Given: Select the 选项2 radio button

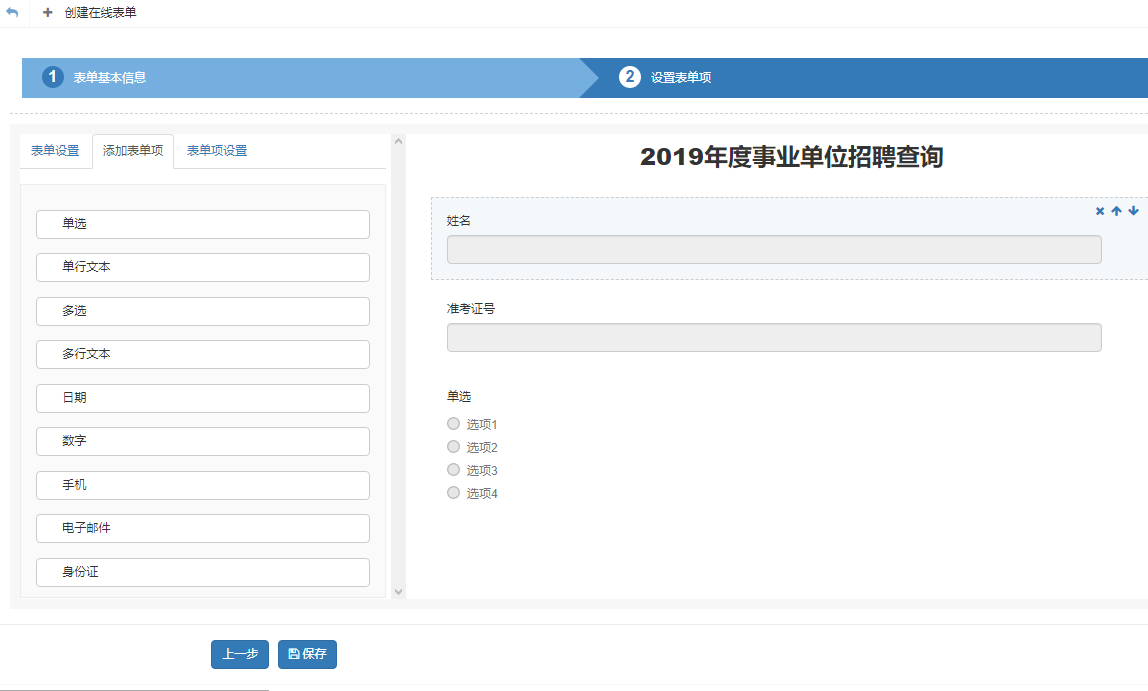Looking at the screenshot, I should 454,447.
